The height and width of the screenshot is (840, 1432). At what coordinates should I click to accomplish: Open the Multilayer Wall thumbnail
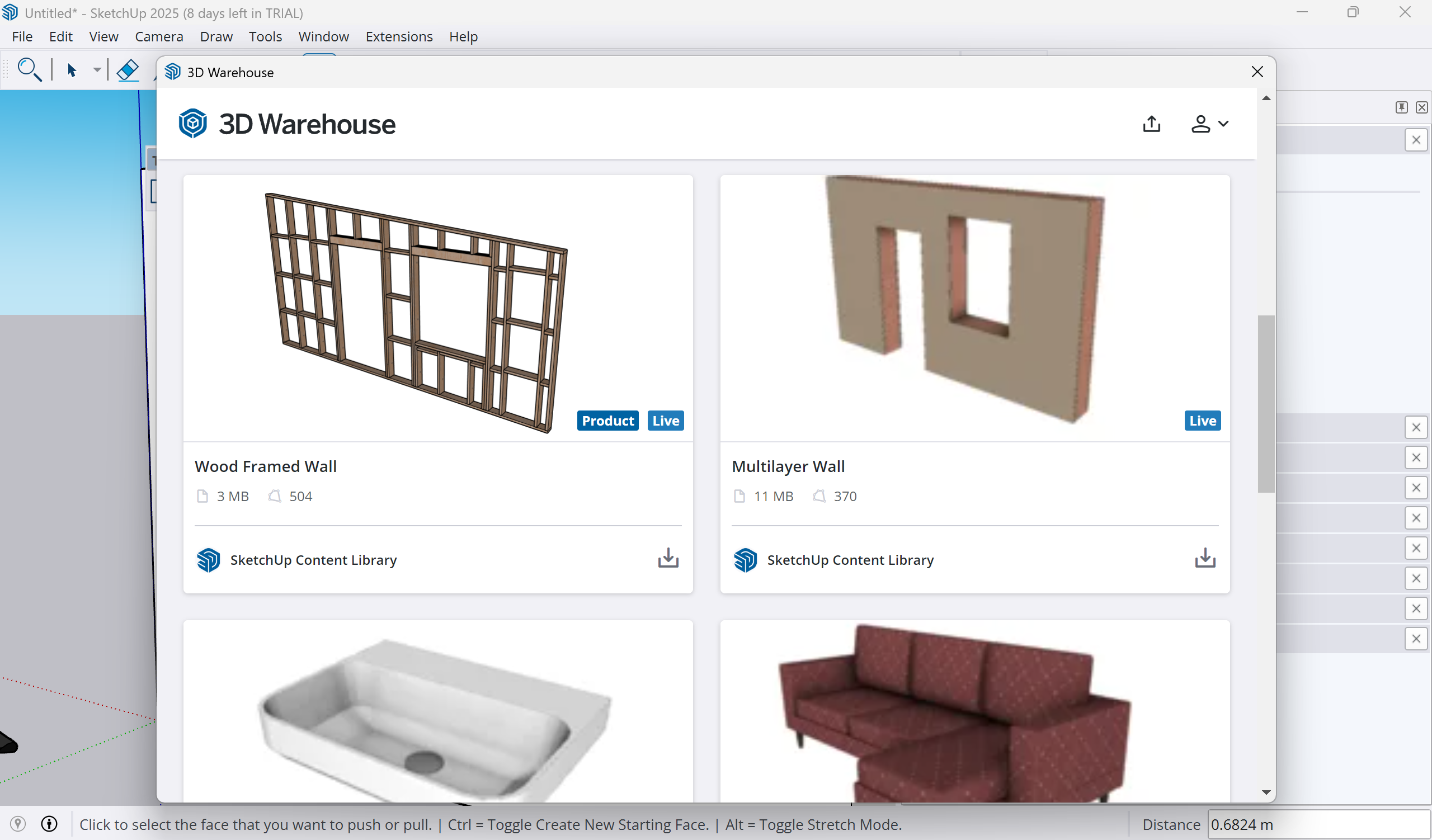tap(974, 308)
